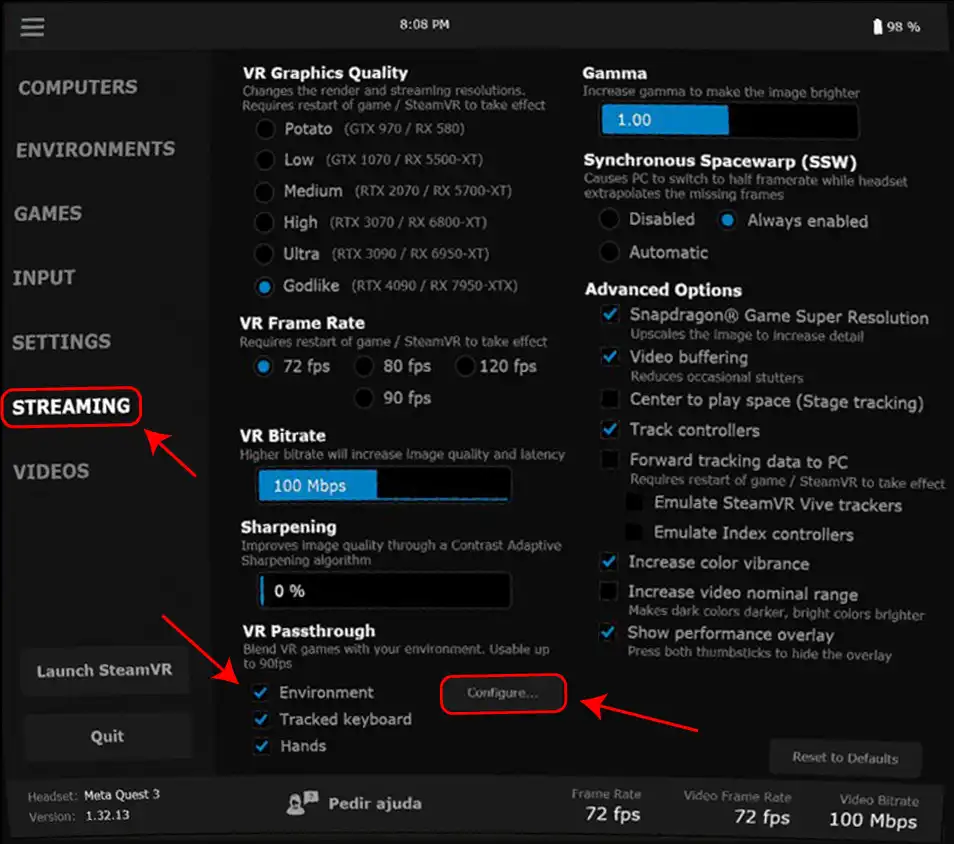Open the hamburger menu icon
The width and height of the screenshot is (954, 844).
(32, 27)
